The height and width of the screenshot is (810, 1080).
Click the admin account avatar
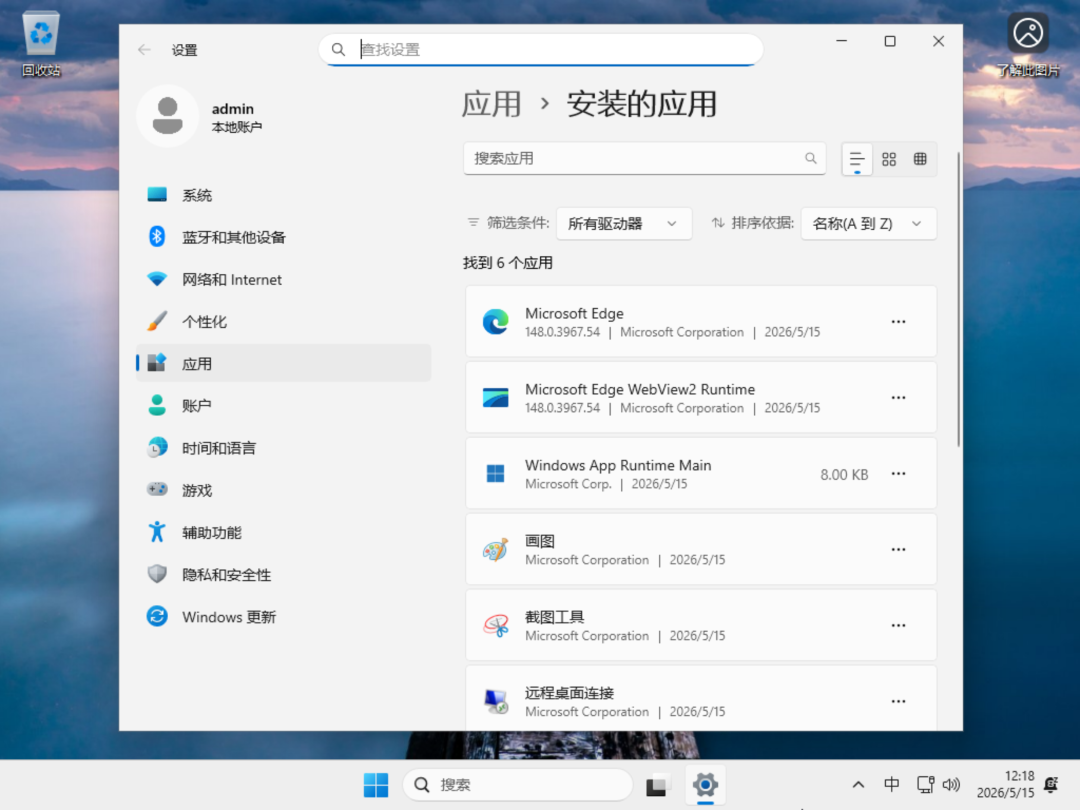167,116
